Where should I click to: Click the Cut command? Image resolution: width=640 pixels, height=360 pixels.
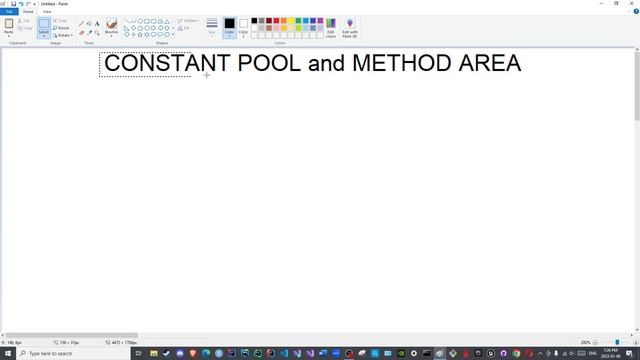(24, 20)
